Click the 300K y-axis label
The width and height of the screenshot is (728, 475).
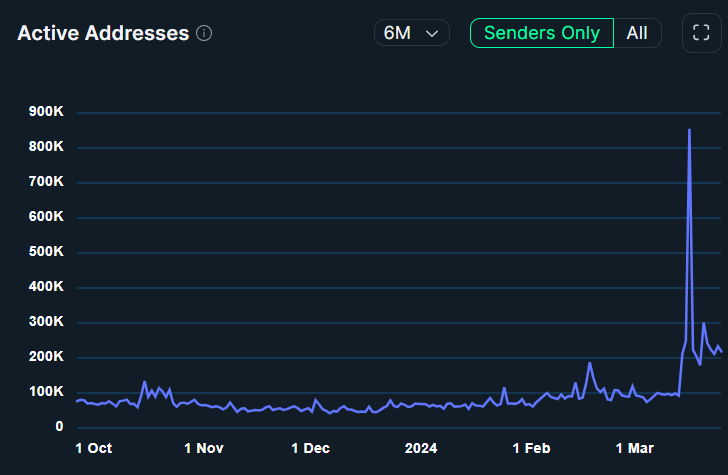(46, 321)
